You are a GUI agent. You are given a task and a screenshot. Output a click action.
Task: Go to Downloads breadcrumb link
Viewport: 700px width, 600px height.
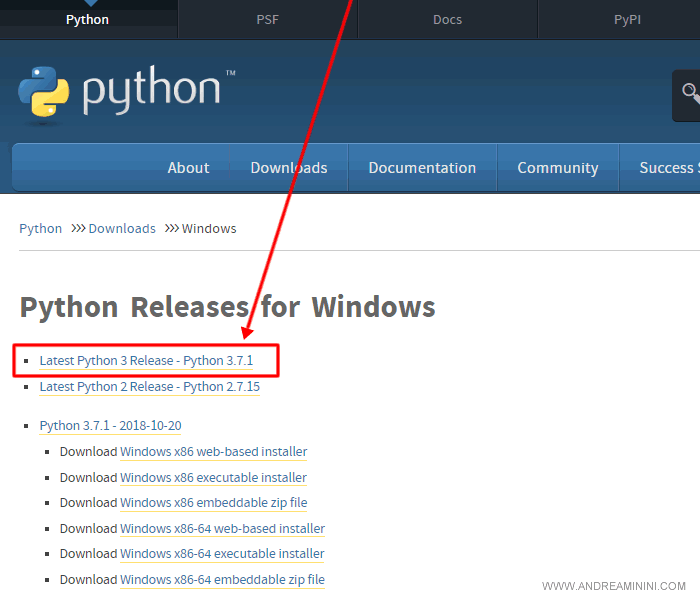point(122,229)
